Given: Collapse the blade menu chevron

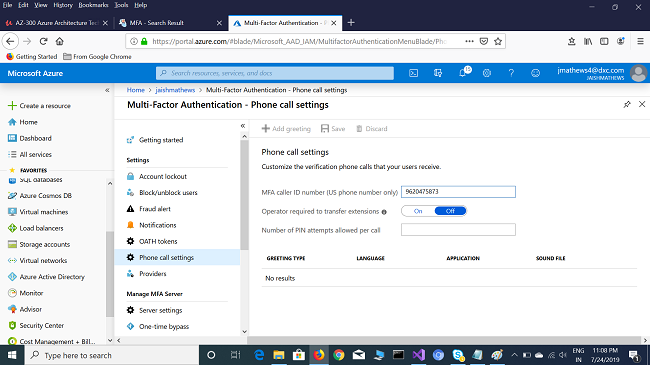Looking at the screenshot, I should point(243,126).
